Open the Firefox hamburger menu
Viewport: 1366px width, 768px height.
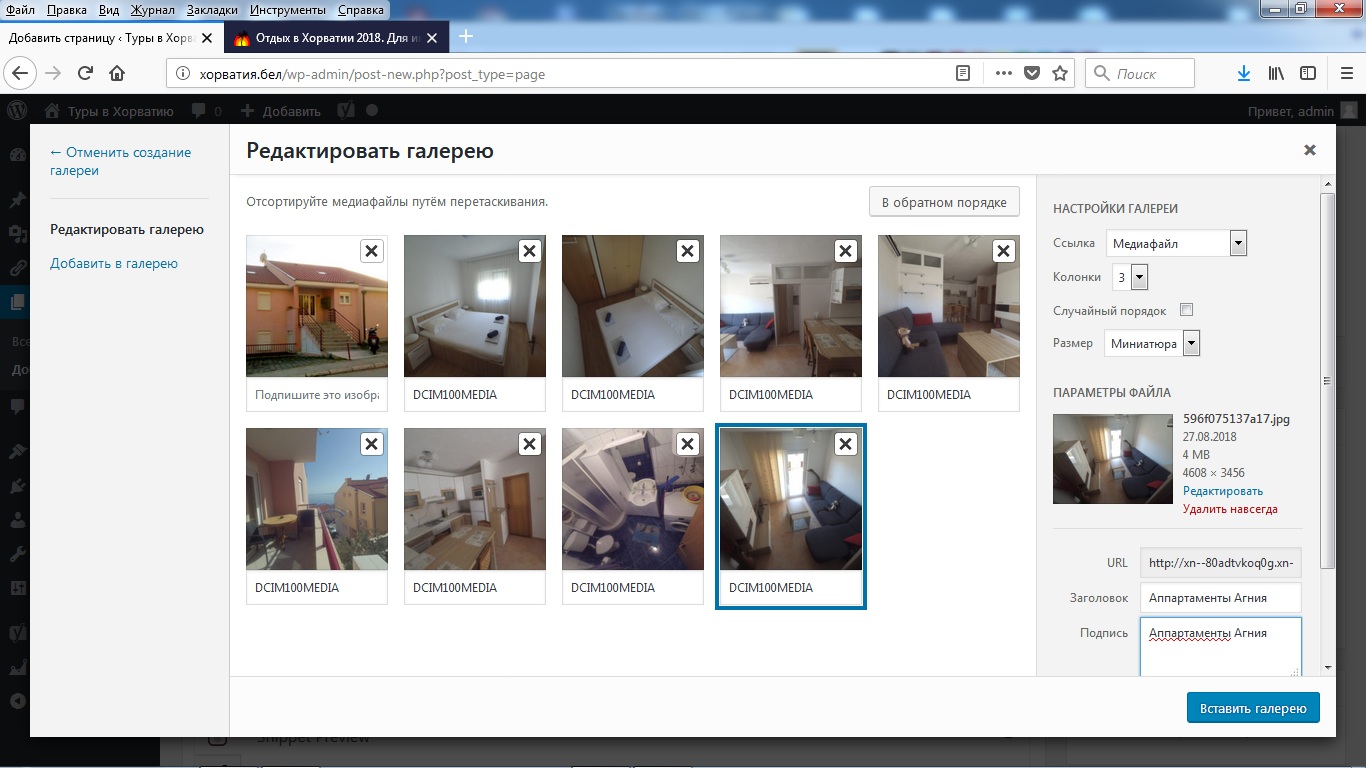click(1346, 73)
